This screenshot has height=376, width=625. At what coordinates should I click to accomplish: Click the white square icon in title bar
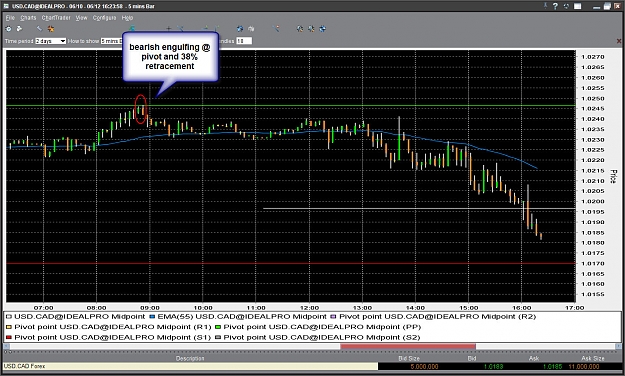[x=577, y=6]
